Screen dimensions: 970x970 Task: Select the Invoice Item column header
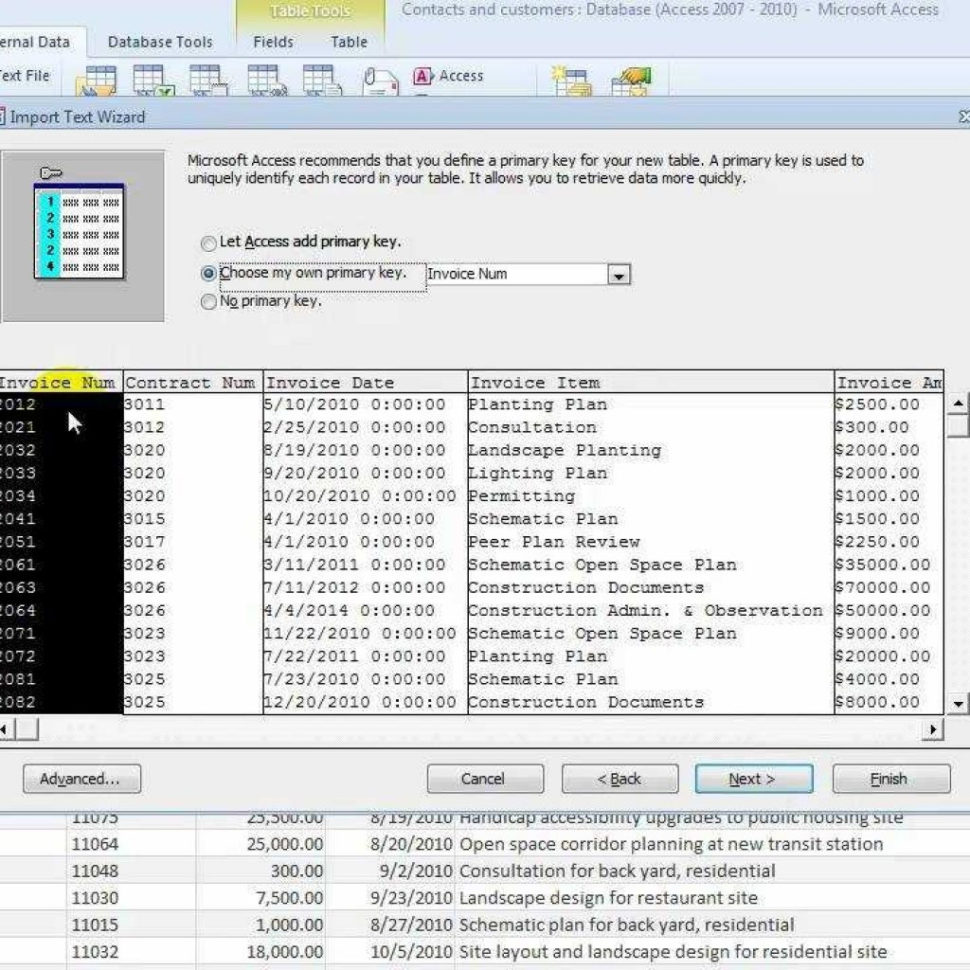point(651,382)
